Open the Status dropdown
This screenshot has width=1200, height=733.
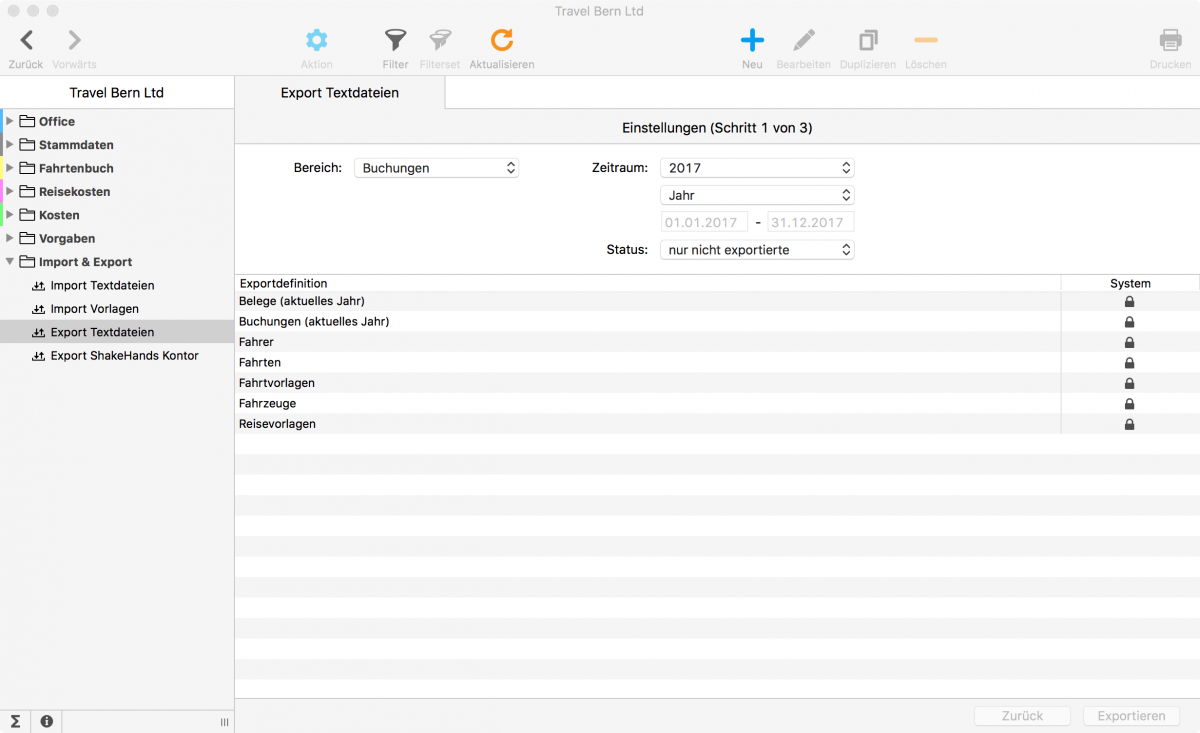pos(757,250)
